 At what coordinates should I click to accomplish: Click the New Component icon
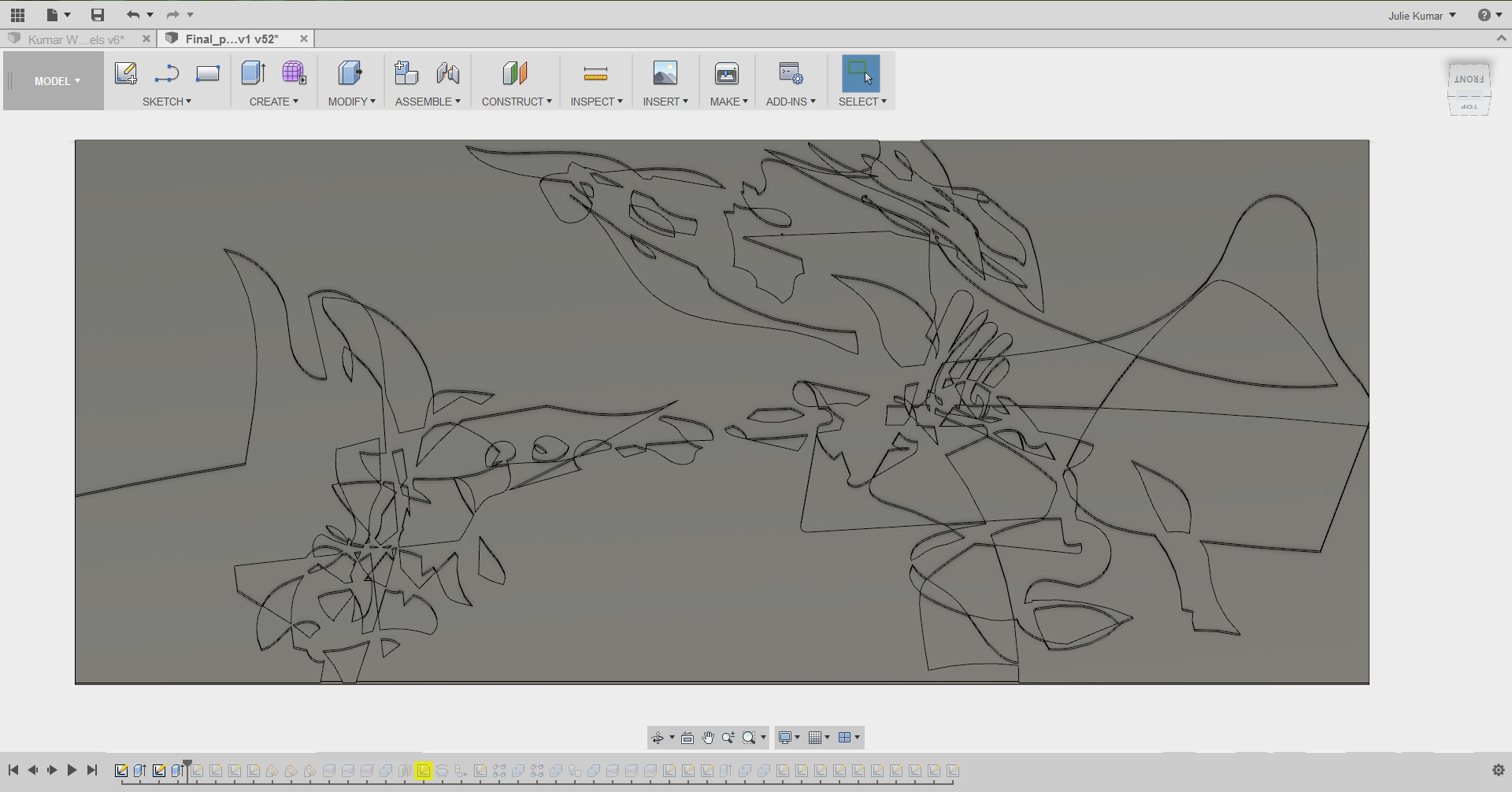pos(406,73)
